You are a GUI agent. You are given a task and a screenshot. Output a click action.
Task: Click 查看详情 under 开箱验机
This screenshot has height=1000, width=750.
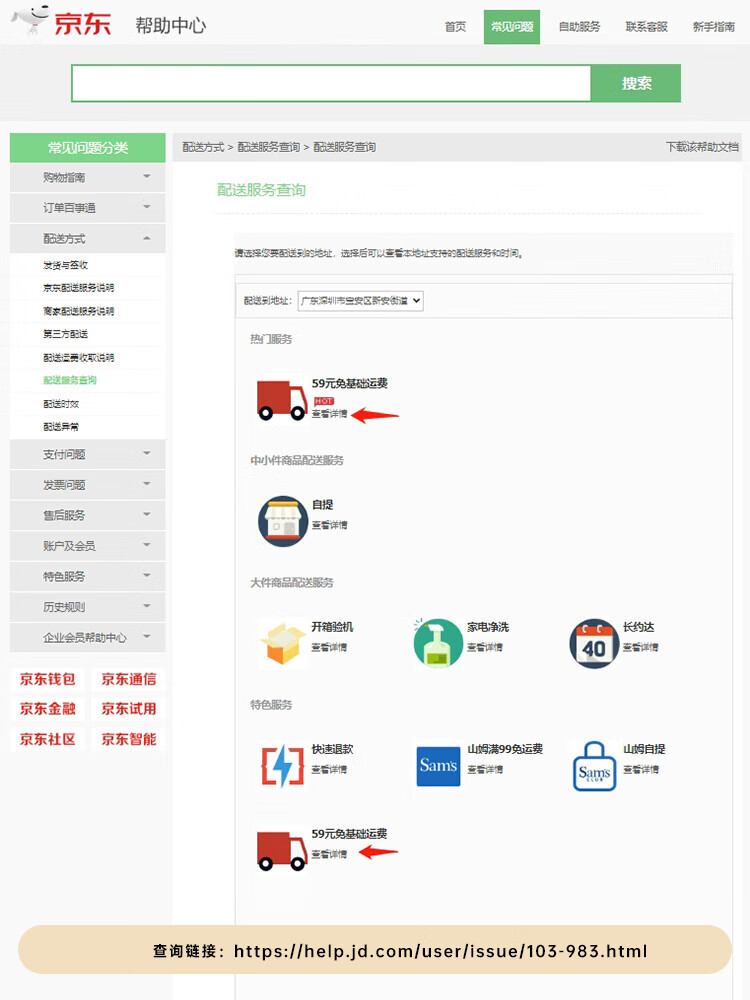[329, 647]
